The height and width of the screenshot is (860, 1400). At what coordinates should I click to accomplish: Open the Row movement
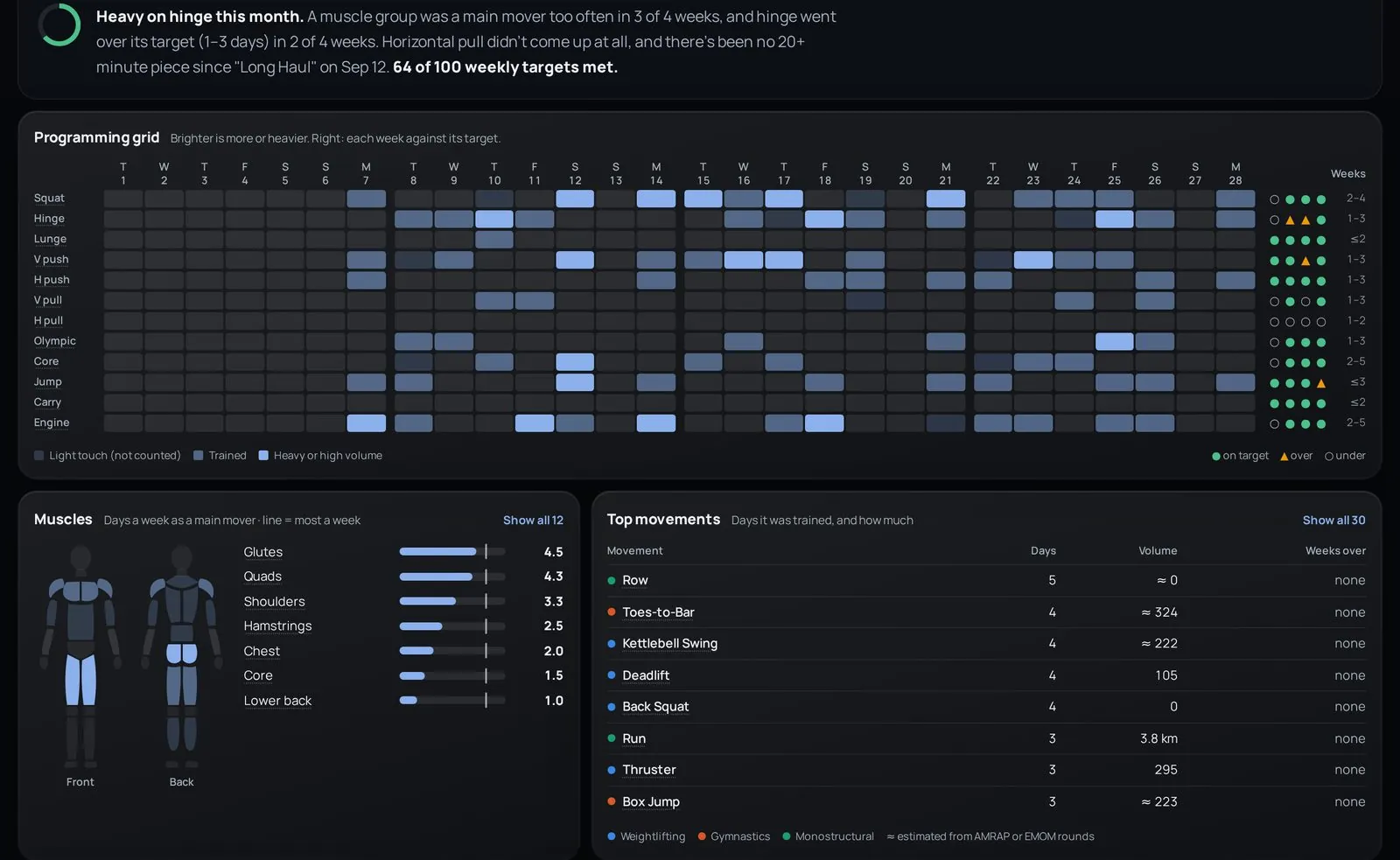634,580
